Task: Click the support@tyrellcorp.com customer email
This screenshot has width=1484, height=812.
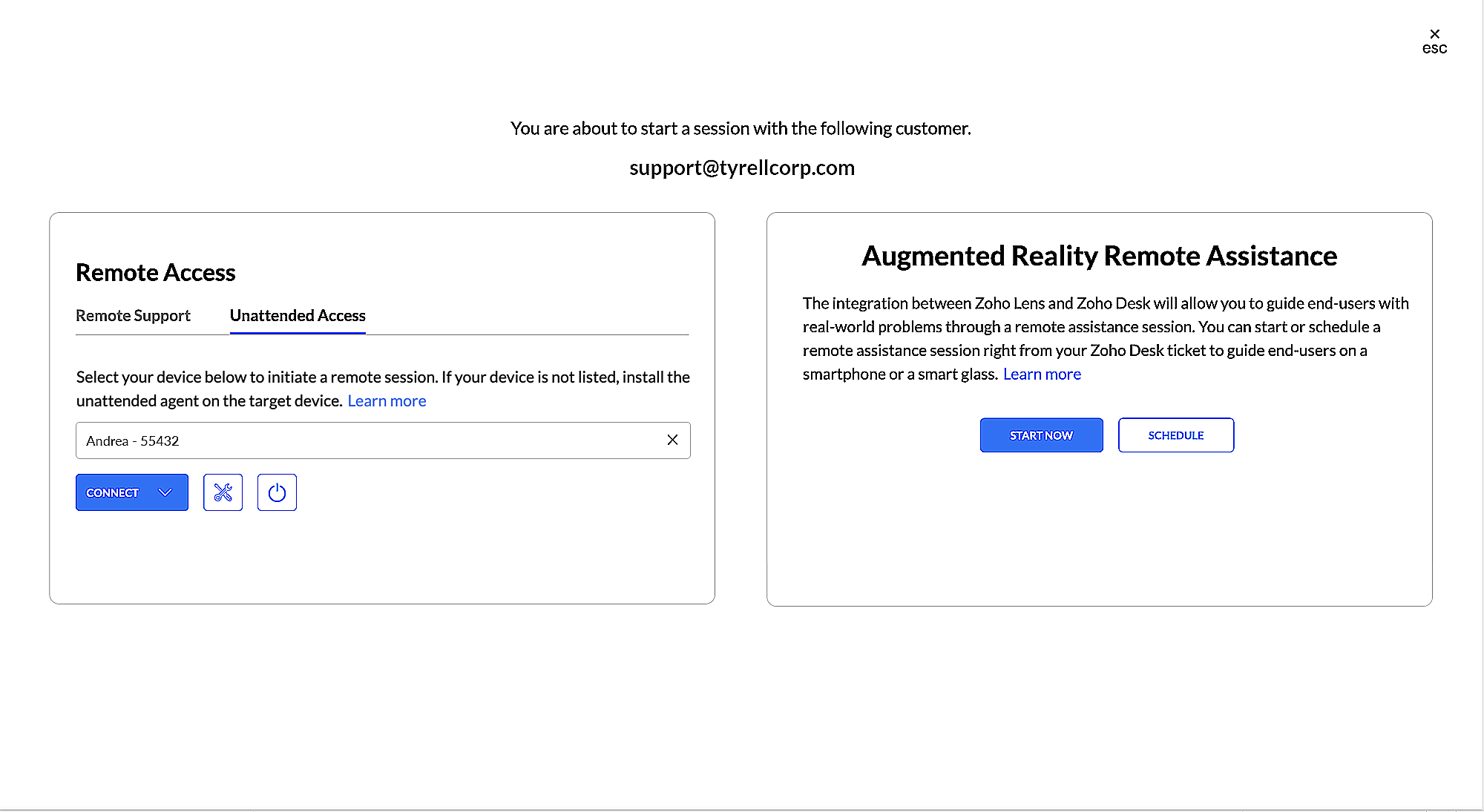Action: [x=741, y=168]
